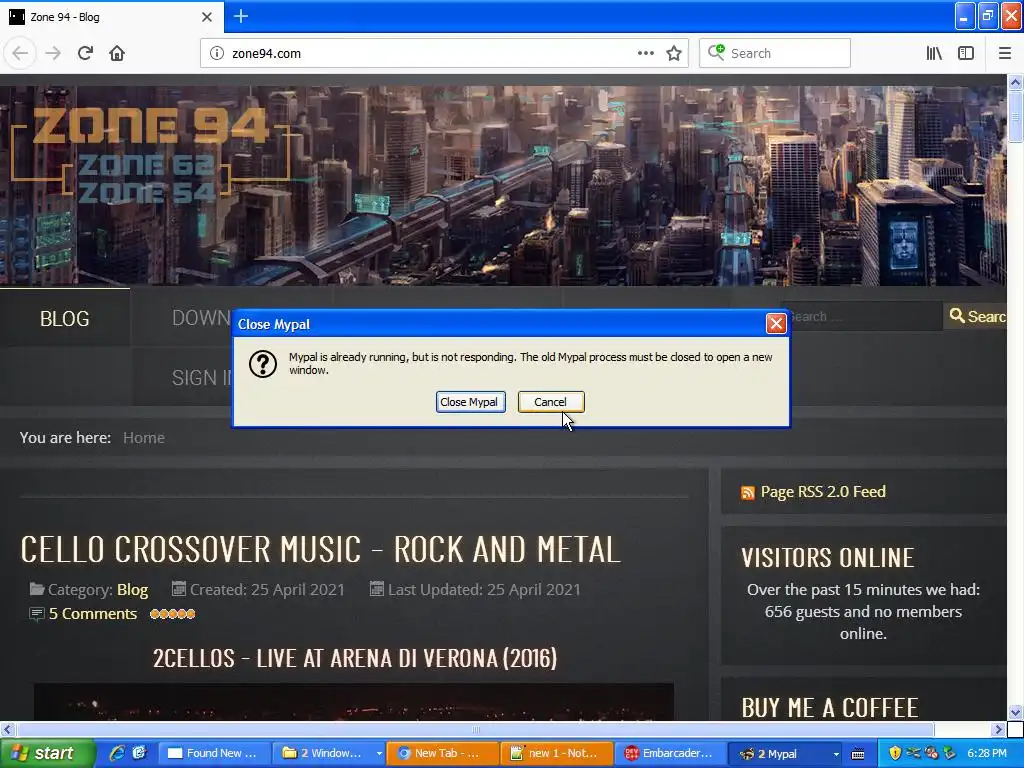This screenshot has height=768, width=1024.
Task: Bookmark this page with the star
Action: point(674,53)
